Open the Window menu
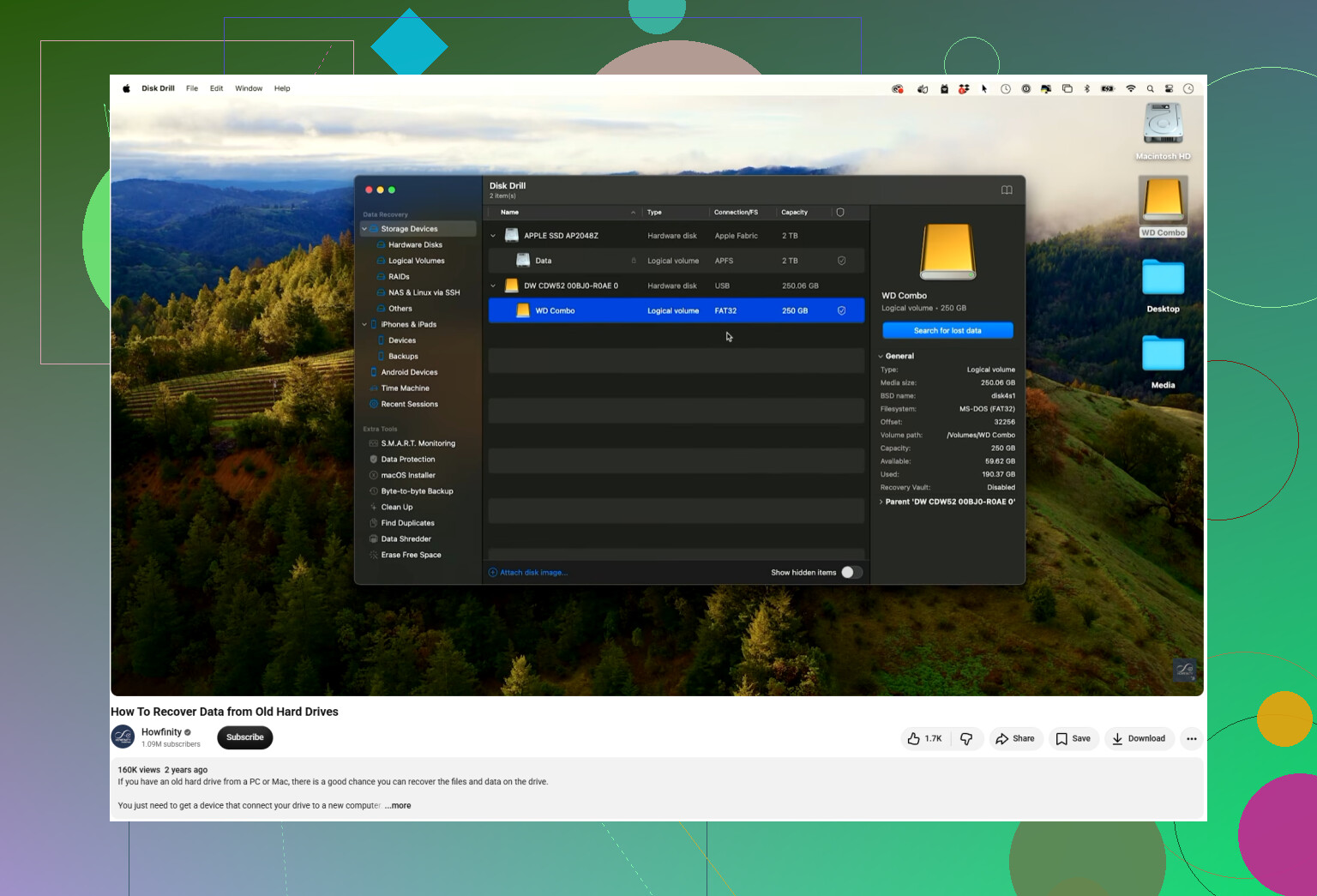The image size is (1317, 896). (249, 88)
